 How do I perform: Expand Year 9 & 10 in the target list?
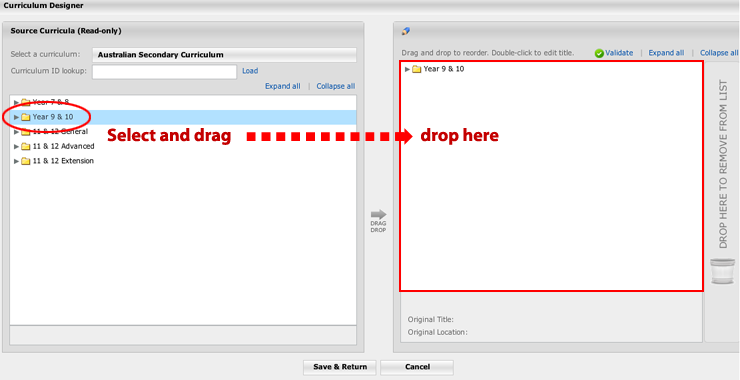[407, 69]
